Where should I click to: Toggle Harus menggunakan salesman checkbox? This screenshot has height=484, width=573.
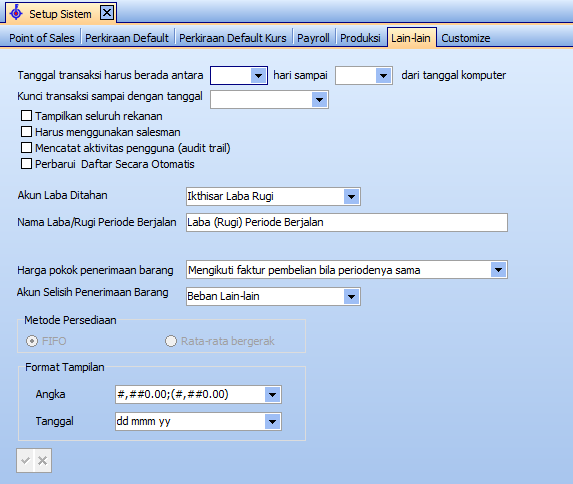point(26,132)
